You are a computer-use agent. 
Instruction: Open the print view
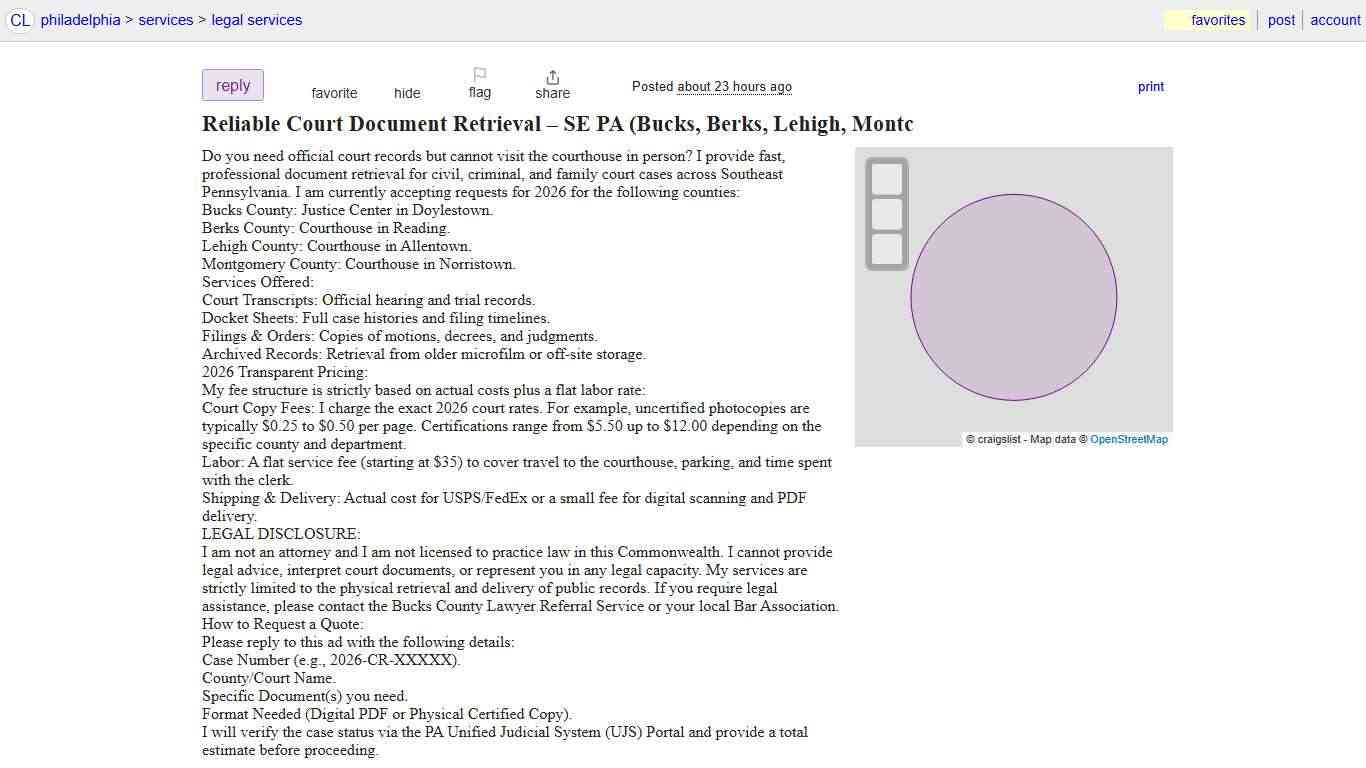[x=1150, y=86]
